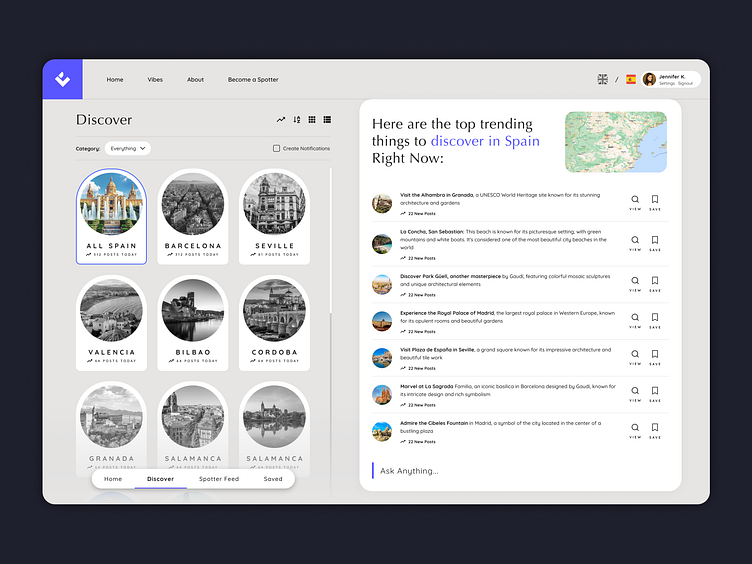This screenshot has height=564, width=752.
Task: View the Plaza de España item
Action: [x=635, y=357]
